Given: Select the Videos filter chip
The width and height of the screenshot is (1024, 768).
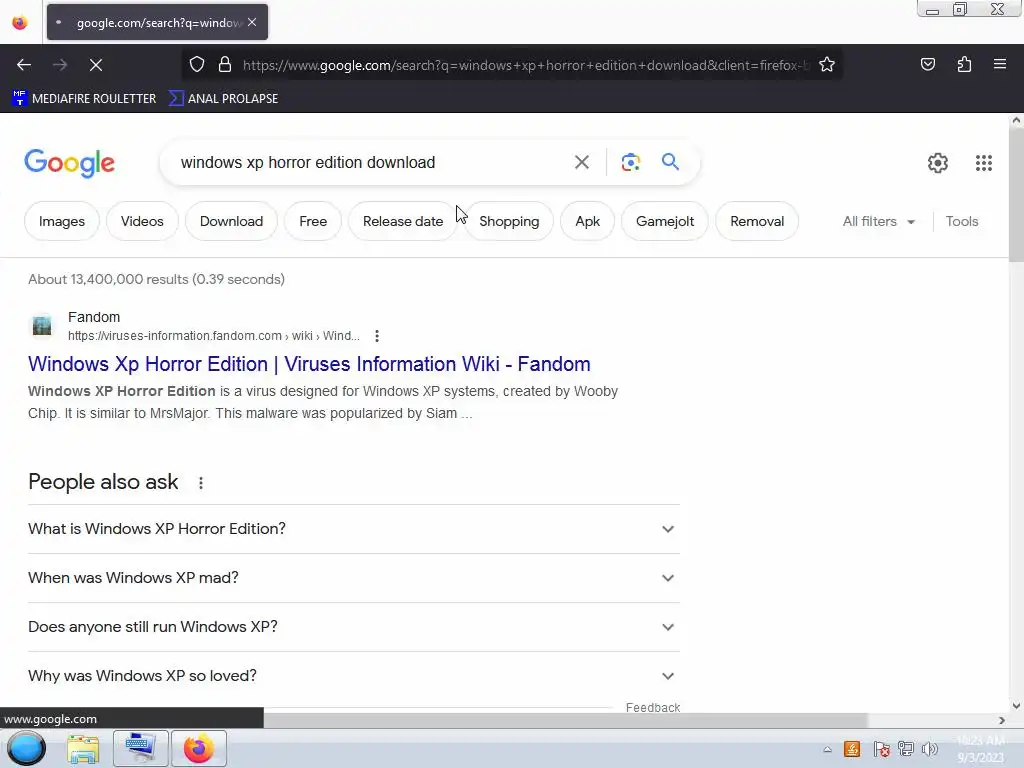Looking at the screenshot, I should [x=142, y=221].
